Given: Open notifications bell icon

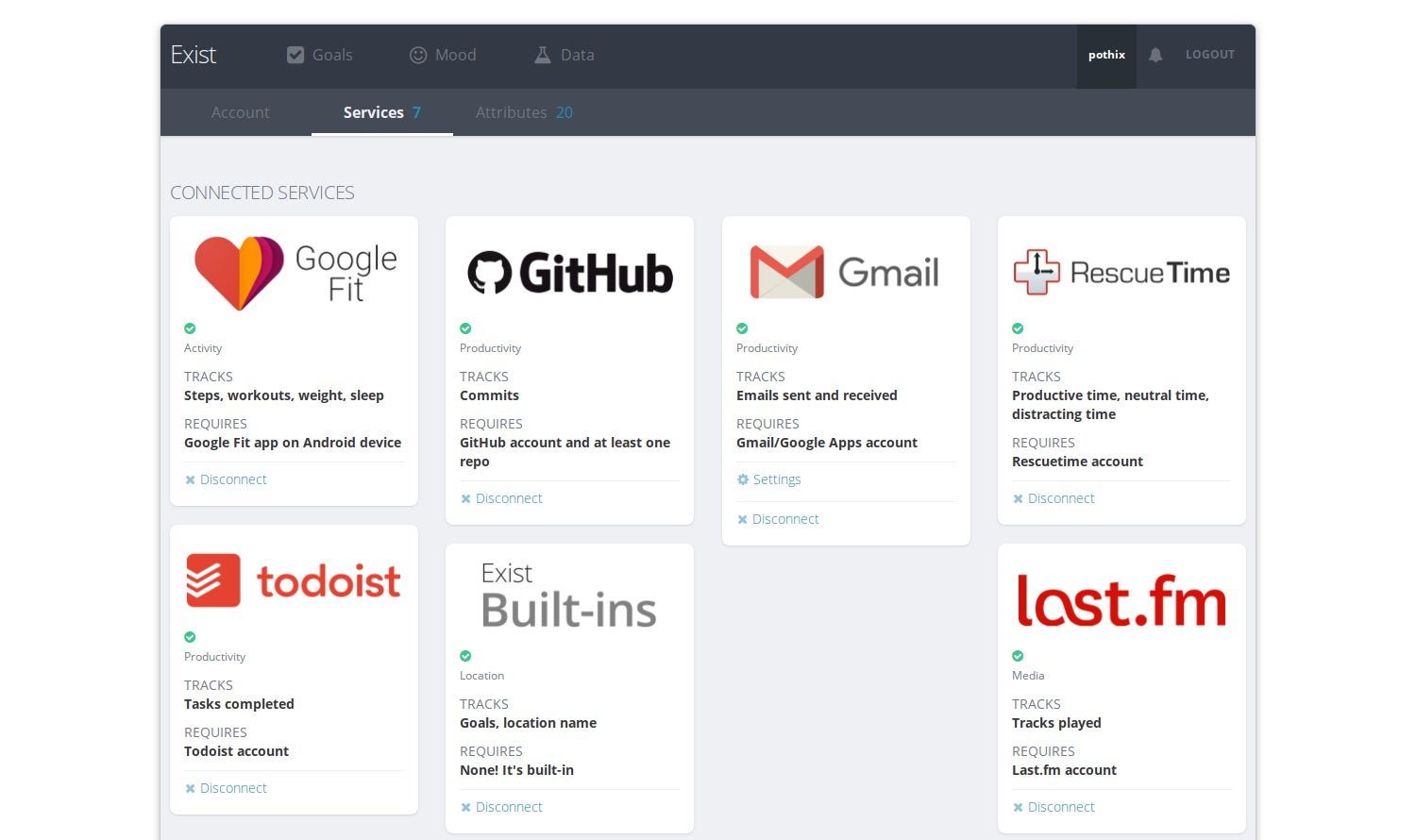Looking at the screenshot, I should [1155, 55].
